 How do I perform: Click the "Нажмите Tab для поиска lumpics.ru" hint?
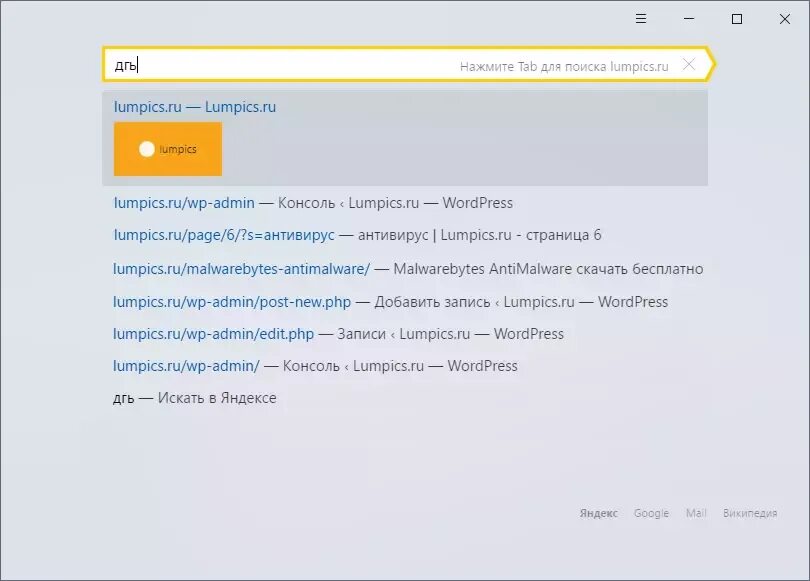pyautogui.click(x=564, y=67)
